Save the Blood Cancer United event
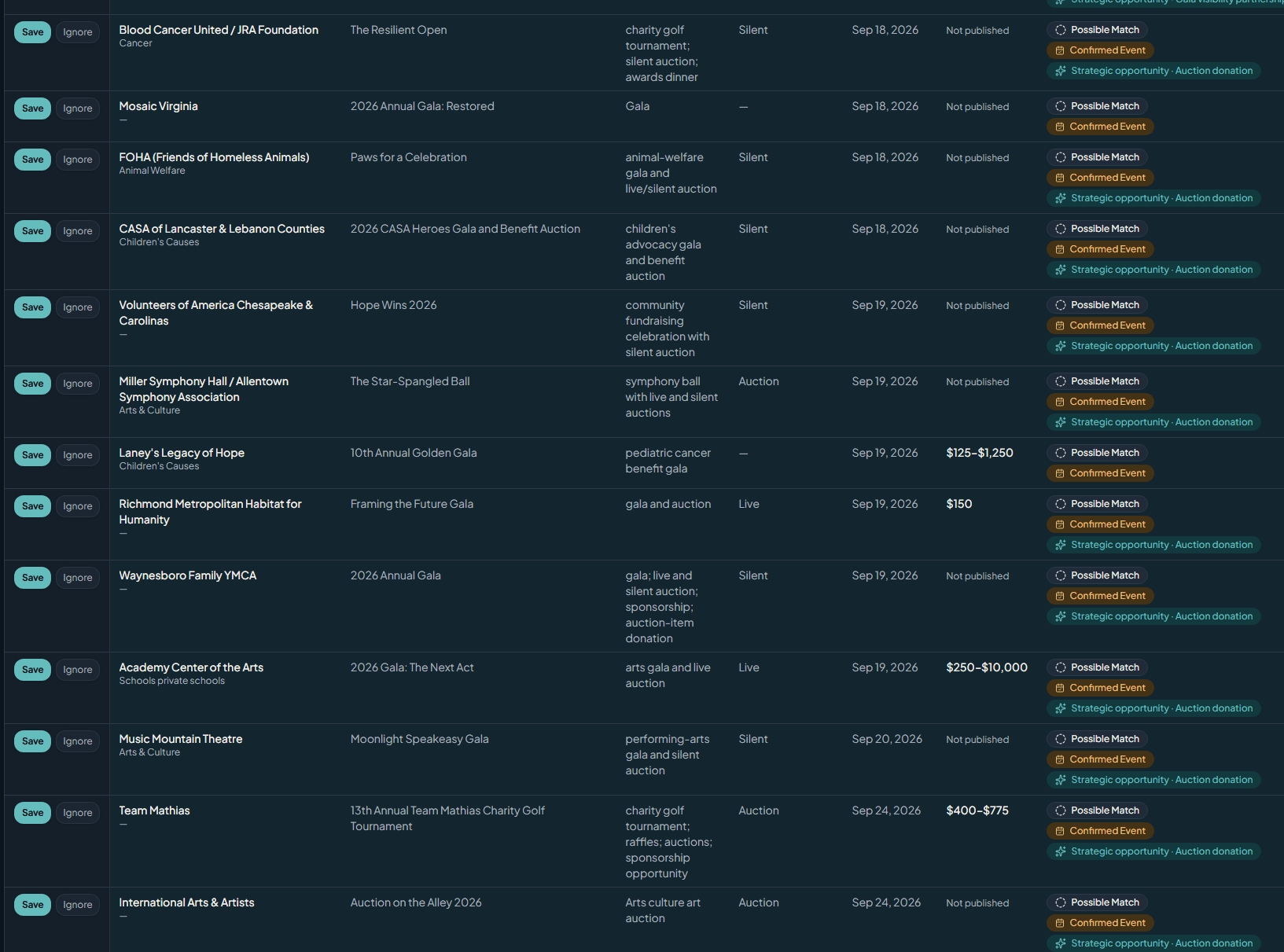The height and width of the screenshot is (952, 1284). (x=32, y=32)
